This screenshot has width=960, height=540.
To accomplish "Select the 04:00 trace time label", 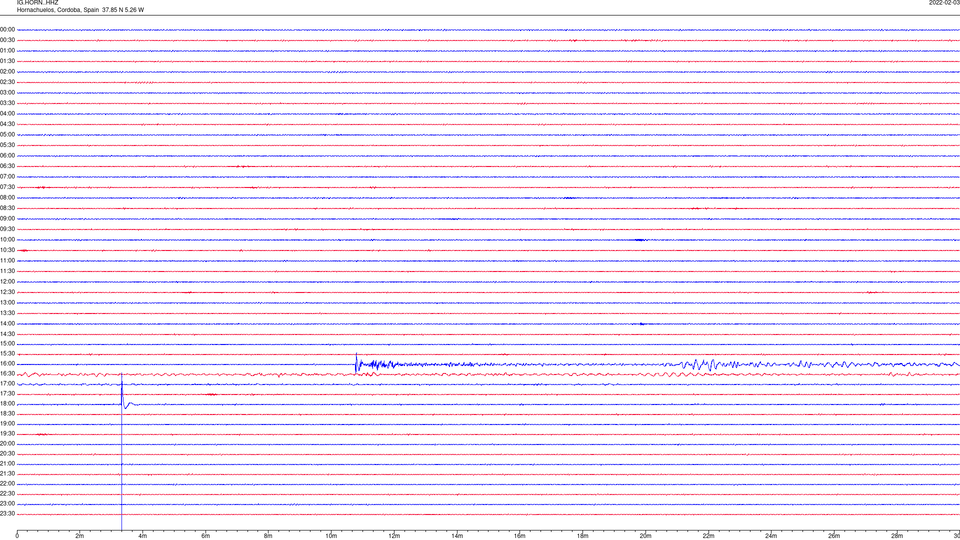I will coord(7,113).
